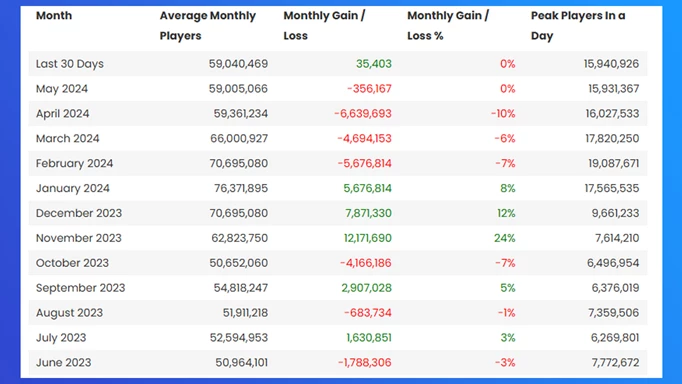Click peak players value 15,931,367
The image size is (682, 384).
coord(614,89)
